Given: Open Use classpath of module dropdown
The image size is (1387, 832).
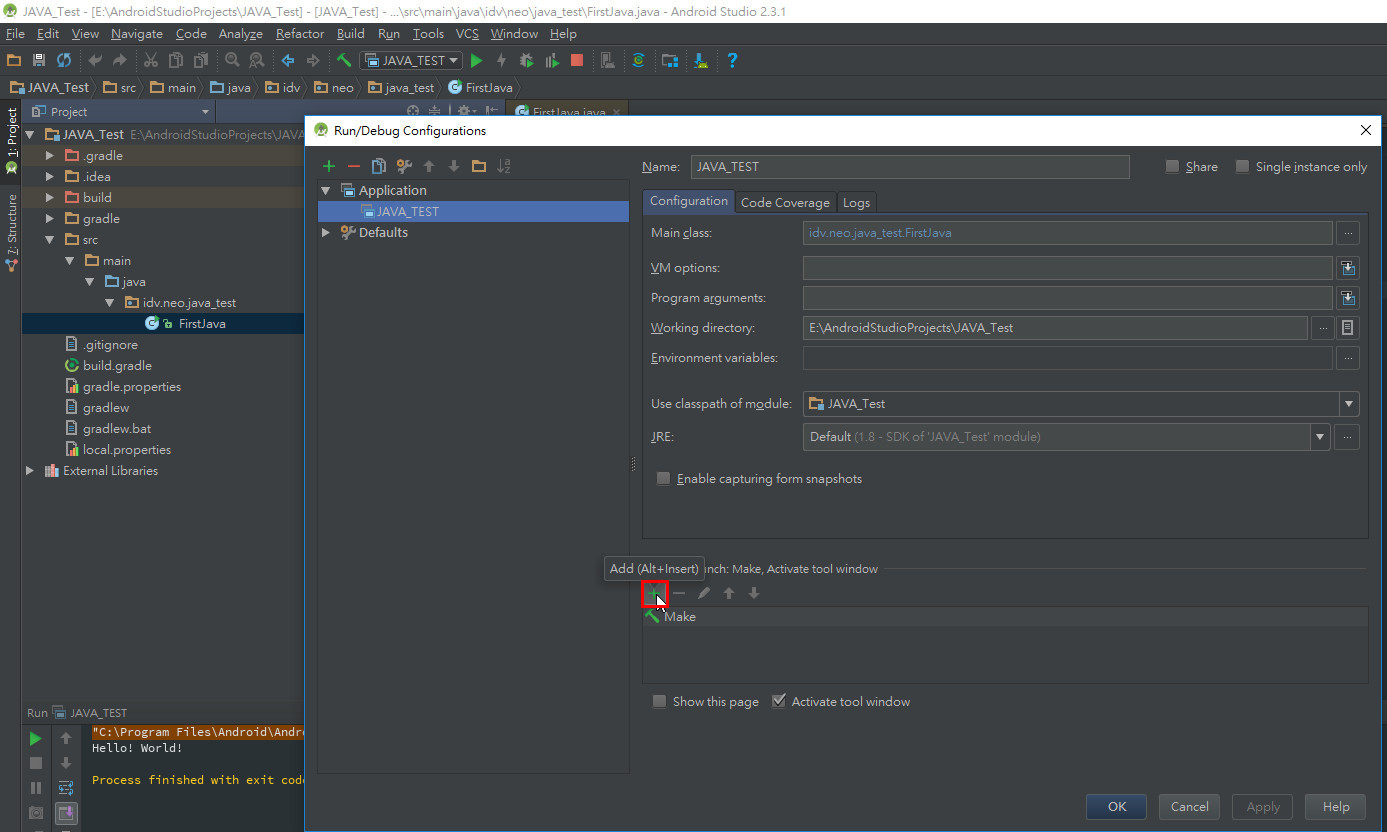Looking at the screenshot, I should click(1350, 404).
